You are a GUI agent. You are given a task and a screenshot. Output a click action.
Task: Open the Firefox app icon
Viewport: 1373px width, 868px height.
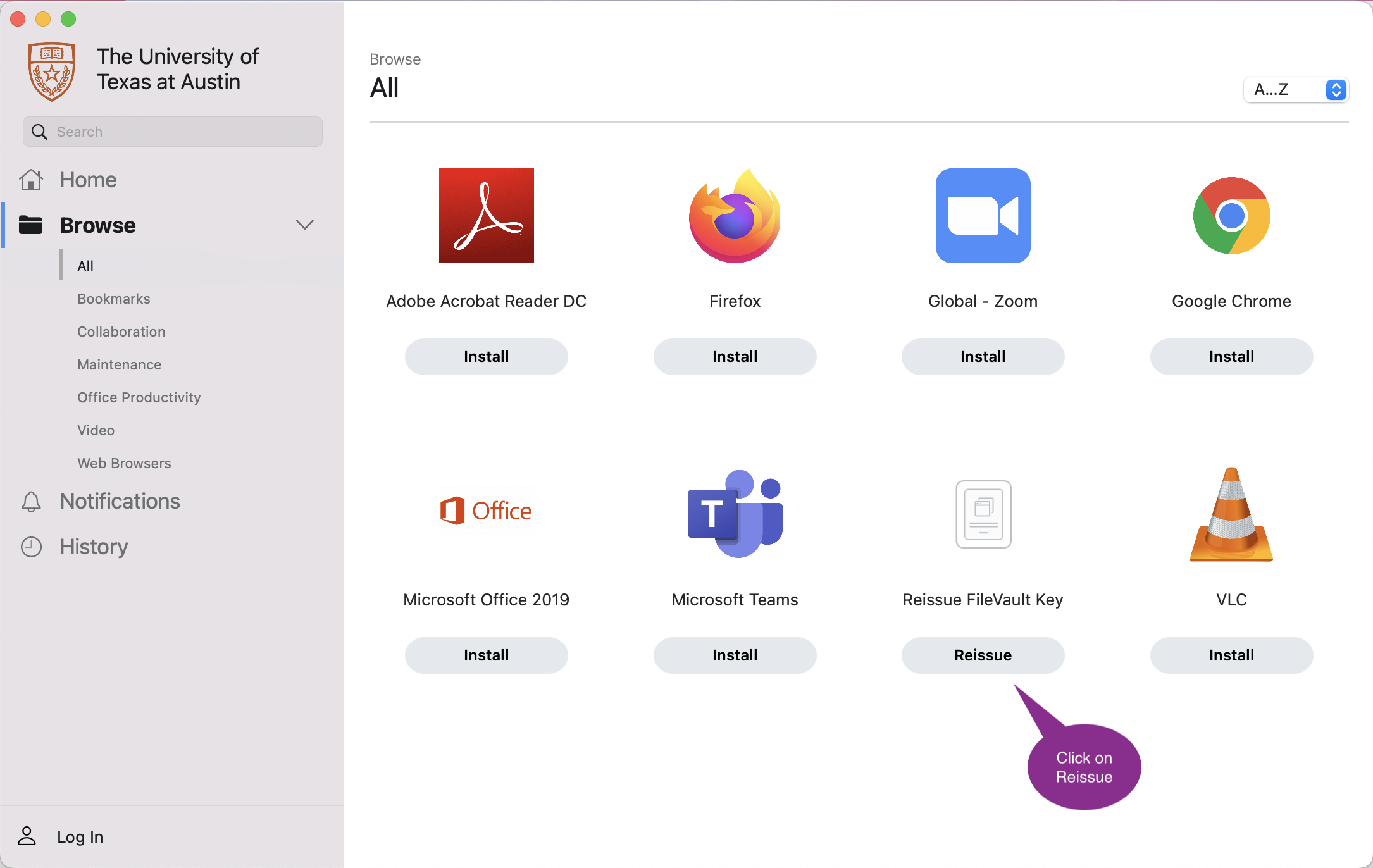coord(735,215)
